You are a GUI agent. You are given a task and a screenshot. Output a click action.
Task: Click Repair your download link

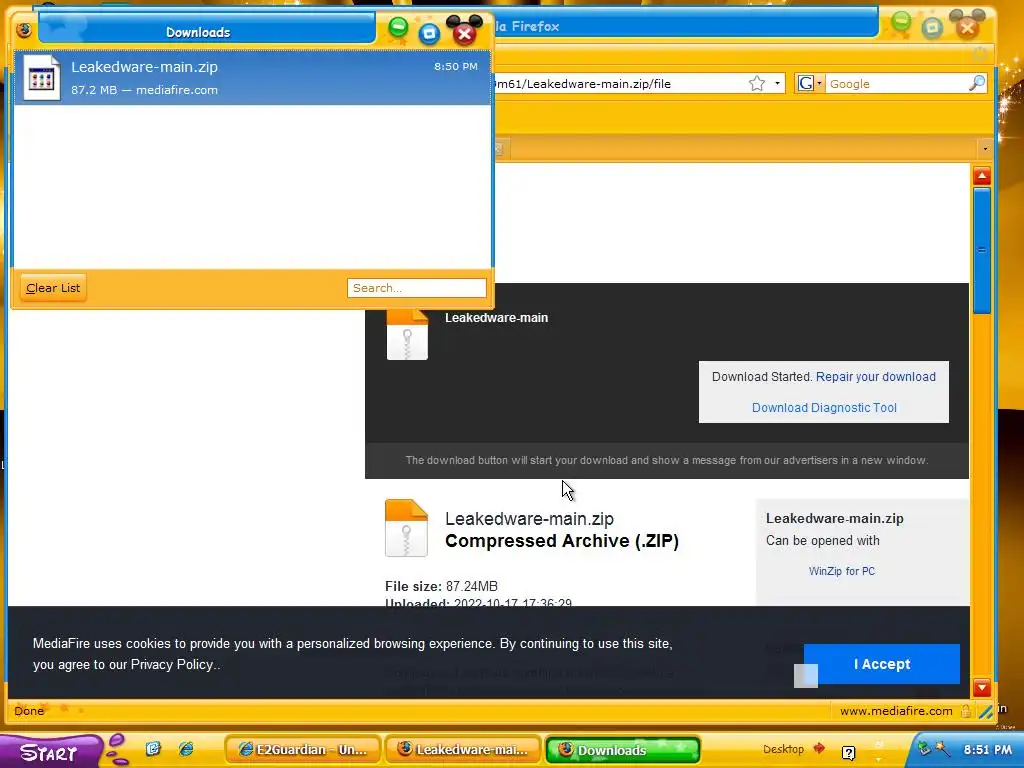point(876,377)
